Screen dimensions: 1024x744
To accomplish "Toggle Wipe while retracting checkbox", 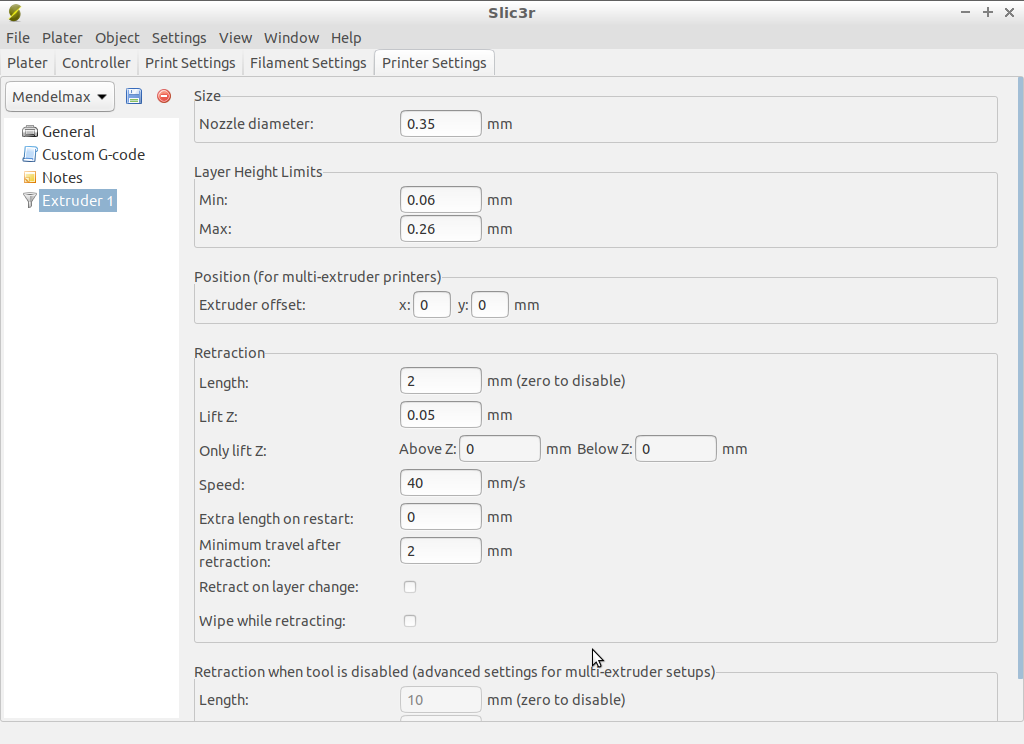I will (409, 621).
